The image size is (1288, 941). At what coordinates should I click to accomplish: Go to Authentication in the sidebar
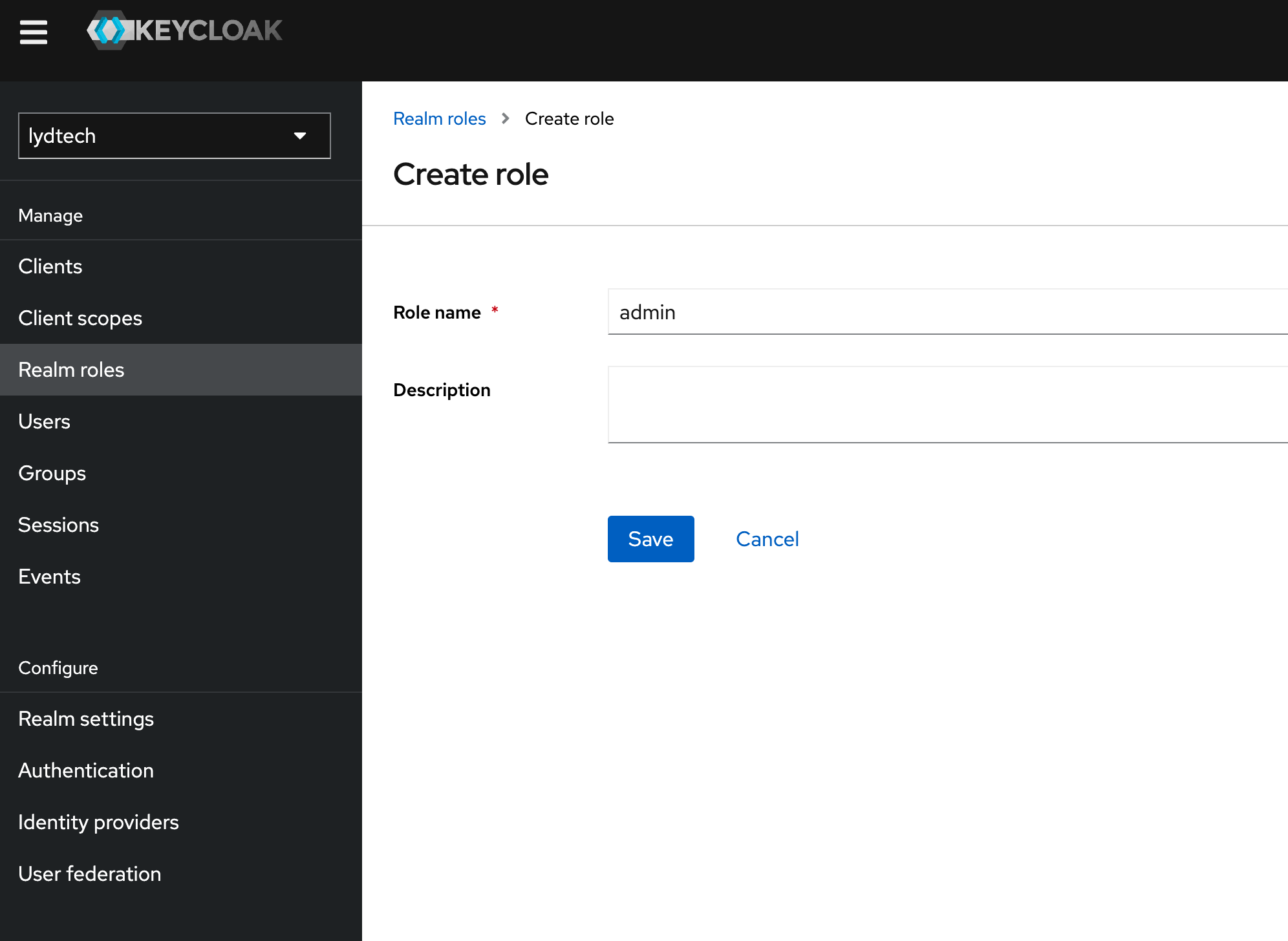(x=181, y=770)
